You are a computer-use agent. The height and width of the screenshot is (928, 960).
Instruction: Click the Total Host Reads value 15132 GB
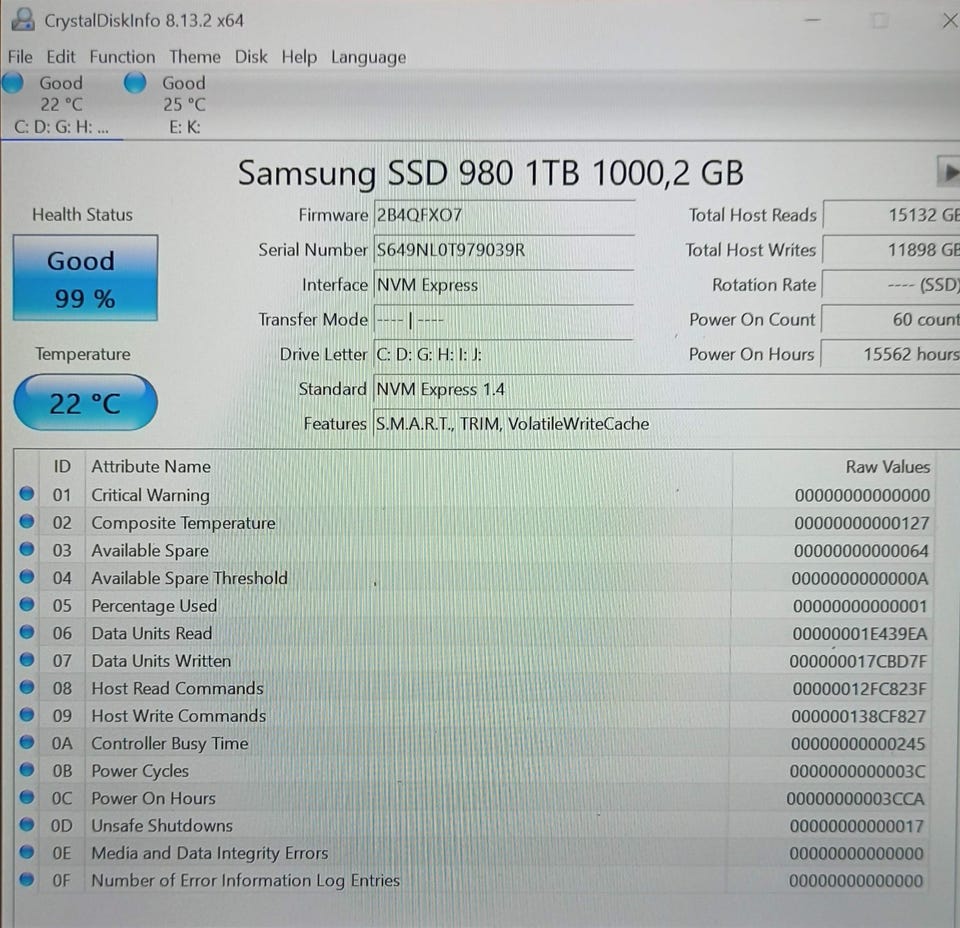(891, 215)
